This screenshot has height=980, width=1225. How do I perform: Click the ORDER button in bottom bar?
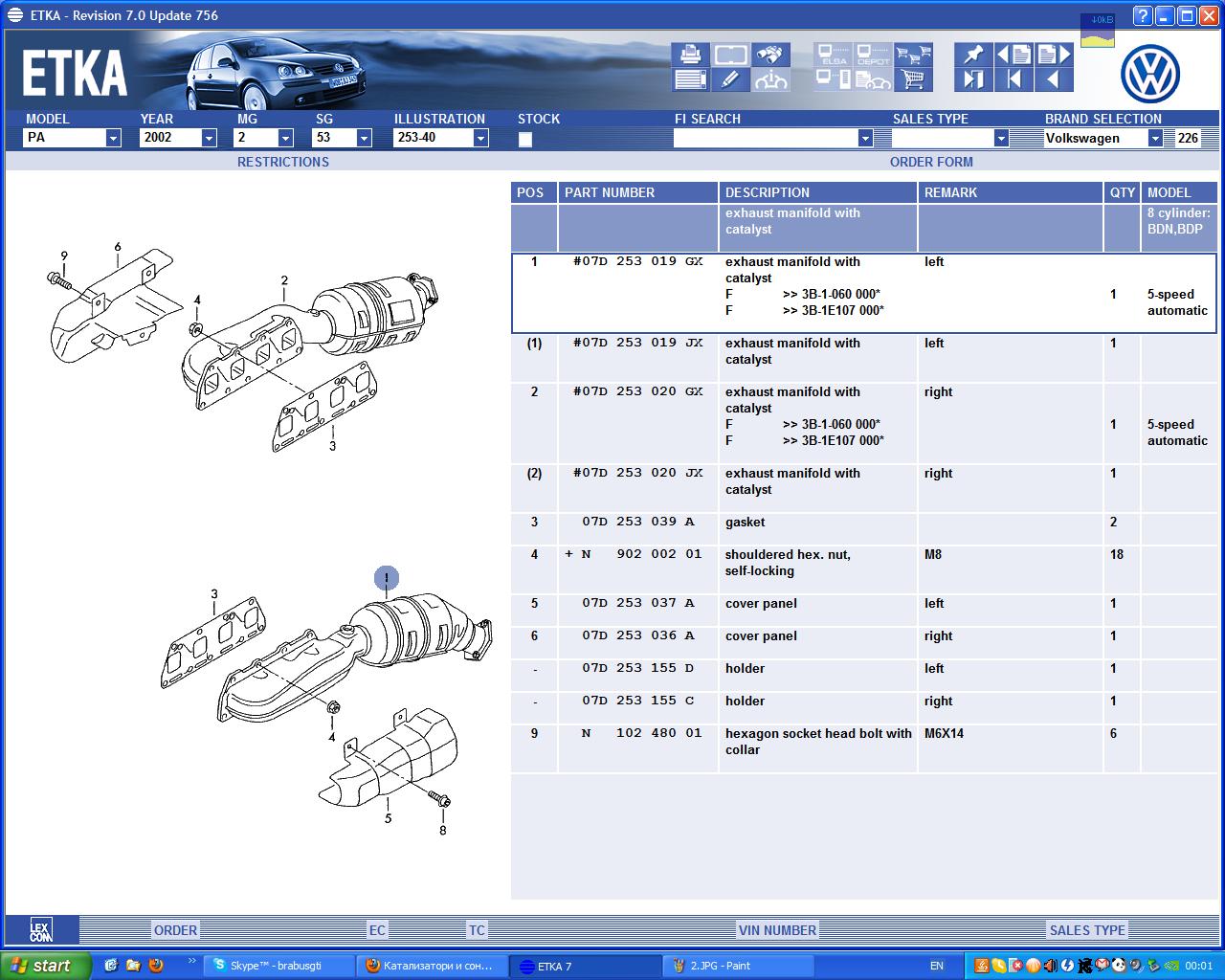click(x=175, y=929)
